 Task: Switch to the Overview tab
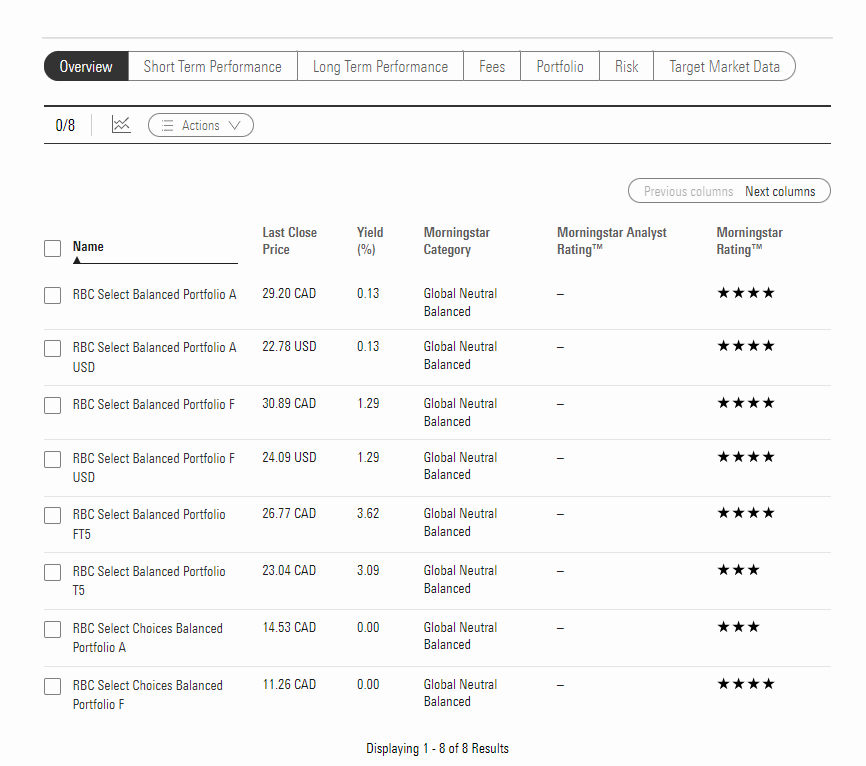(x=86, y=66)
